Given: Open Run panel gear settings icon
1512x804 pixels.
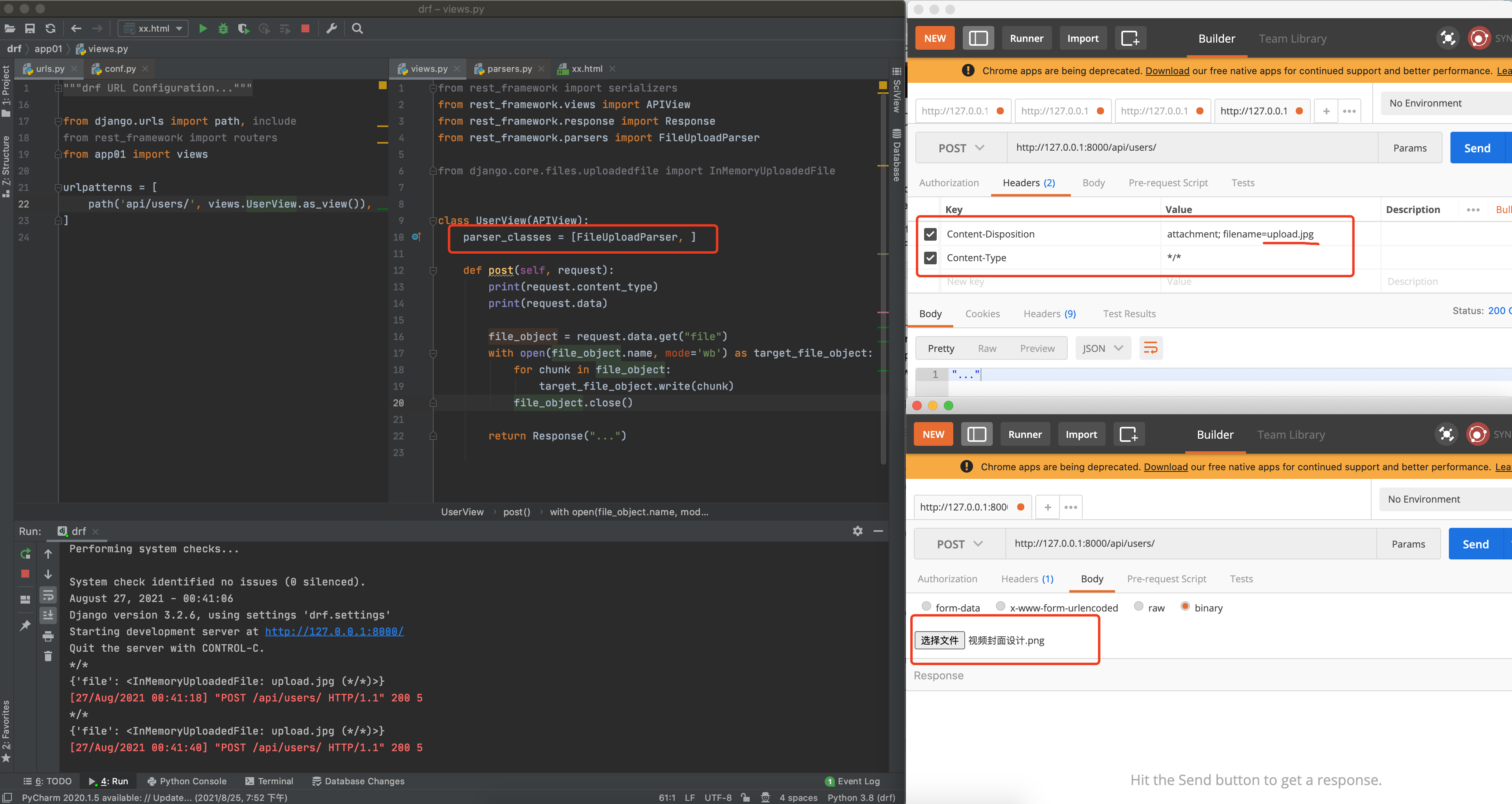Looking at the screenshot, I should coord(857,531).
